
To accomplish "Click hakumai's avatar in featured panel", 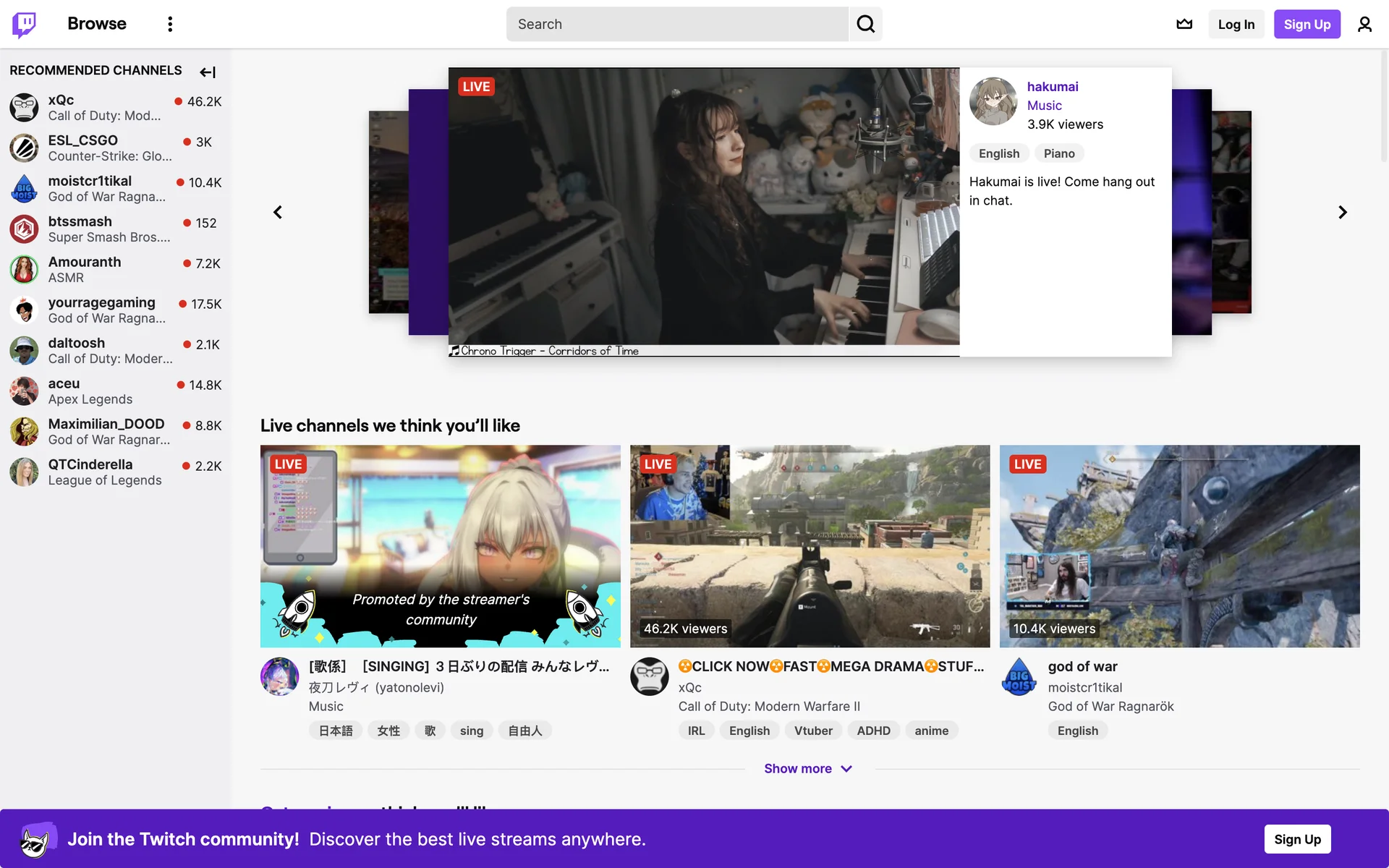I will [x=993, y=101].
